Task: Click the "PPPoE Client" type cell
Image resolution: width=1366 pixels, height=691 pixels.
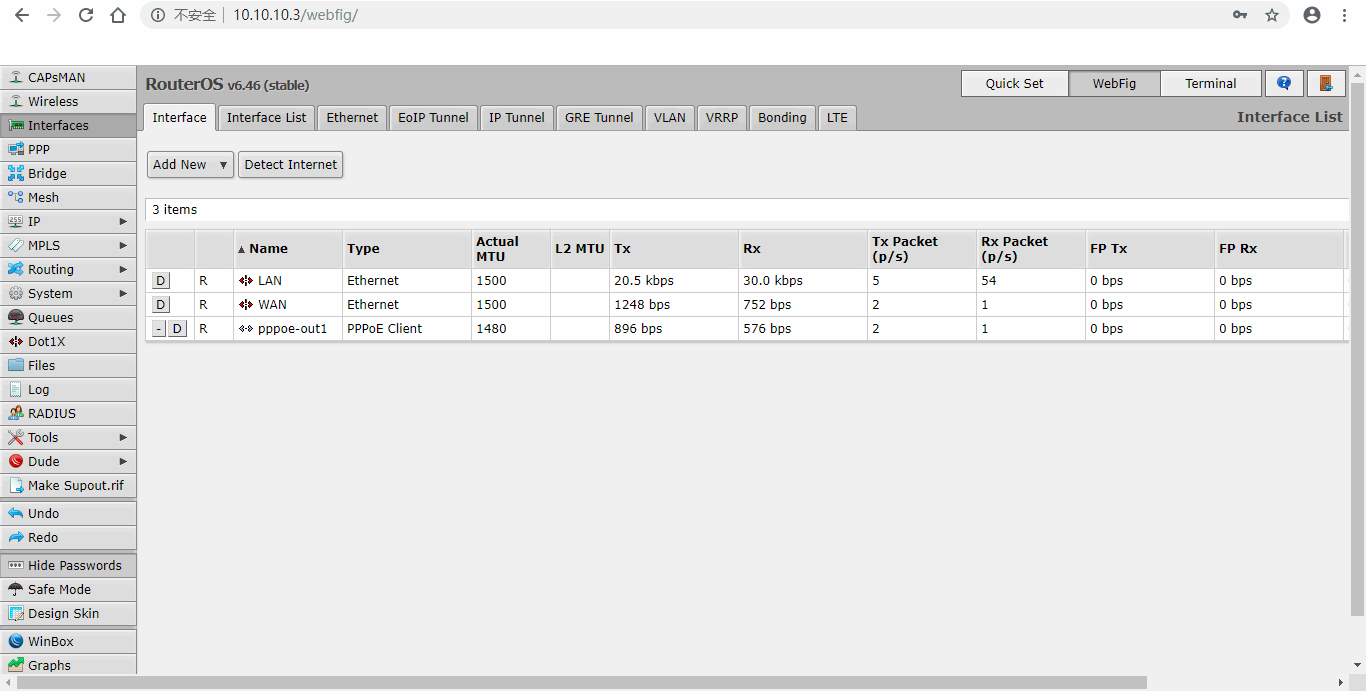Action: 385,329
